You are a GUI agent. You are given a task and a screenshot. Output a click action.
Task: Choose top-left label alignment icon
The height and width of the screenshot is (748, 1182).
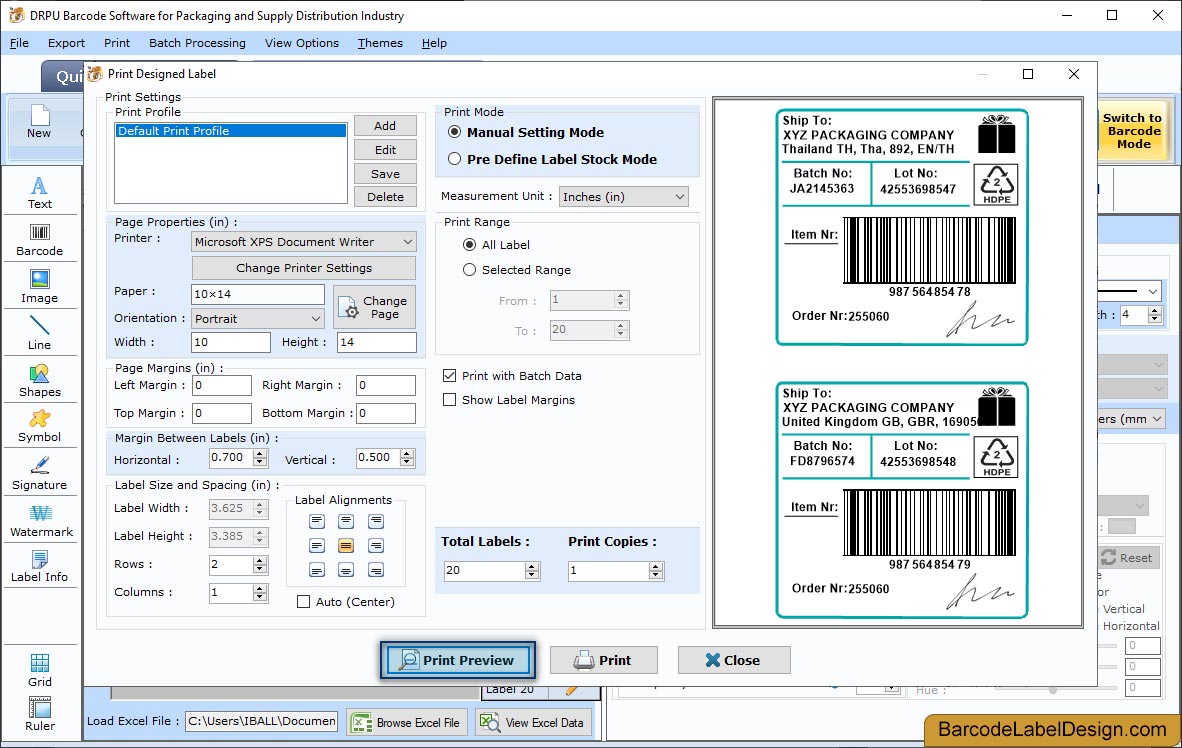(x=317, y=521)
